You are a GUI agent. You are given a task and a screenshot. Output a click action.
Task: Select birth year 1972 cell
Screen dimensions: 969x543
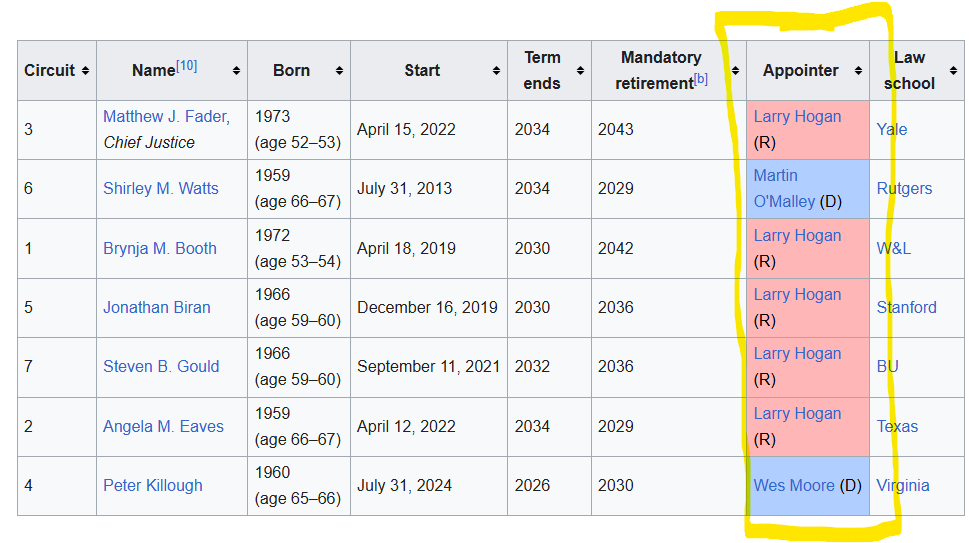(298, 248)
